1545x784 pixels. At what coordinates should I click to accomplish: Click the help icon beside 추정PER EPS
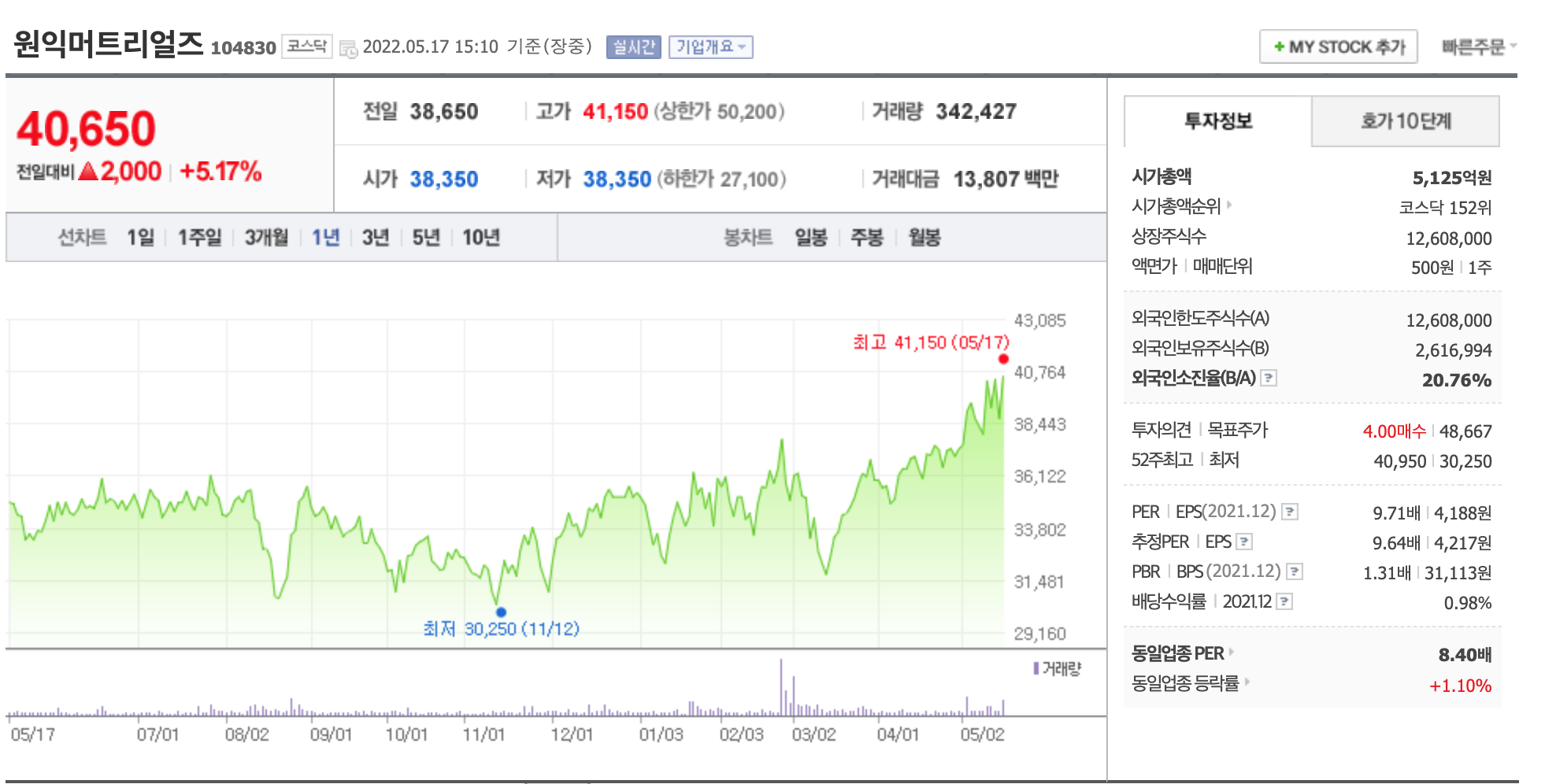coord(1244,542)
